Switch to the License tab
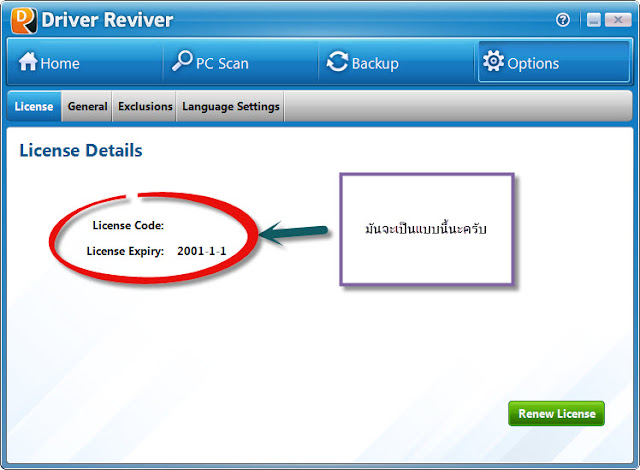The width and height of the screenshot is (640, 470). pyautogui.click(x=34, y=106)
